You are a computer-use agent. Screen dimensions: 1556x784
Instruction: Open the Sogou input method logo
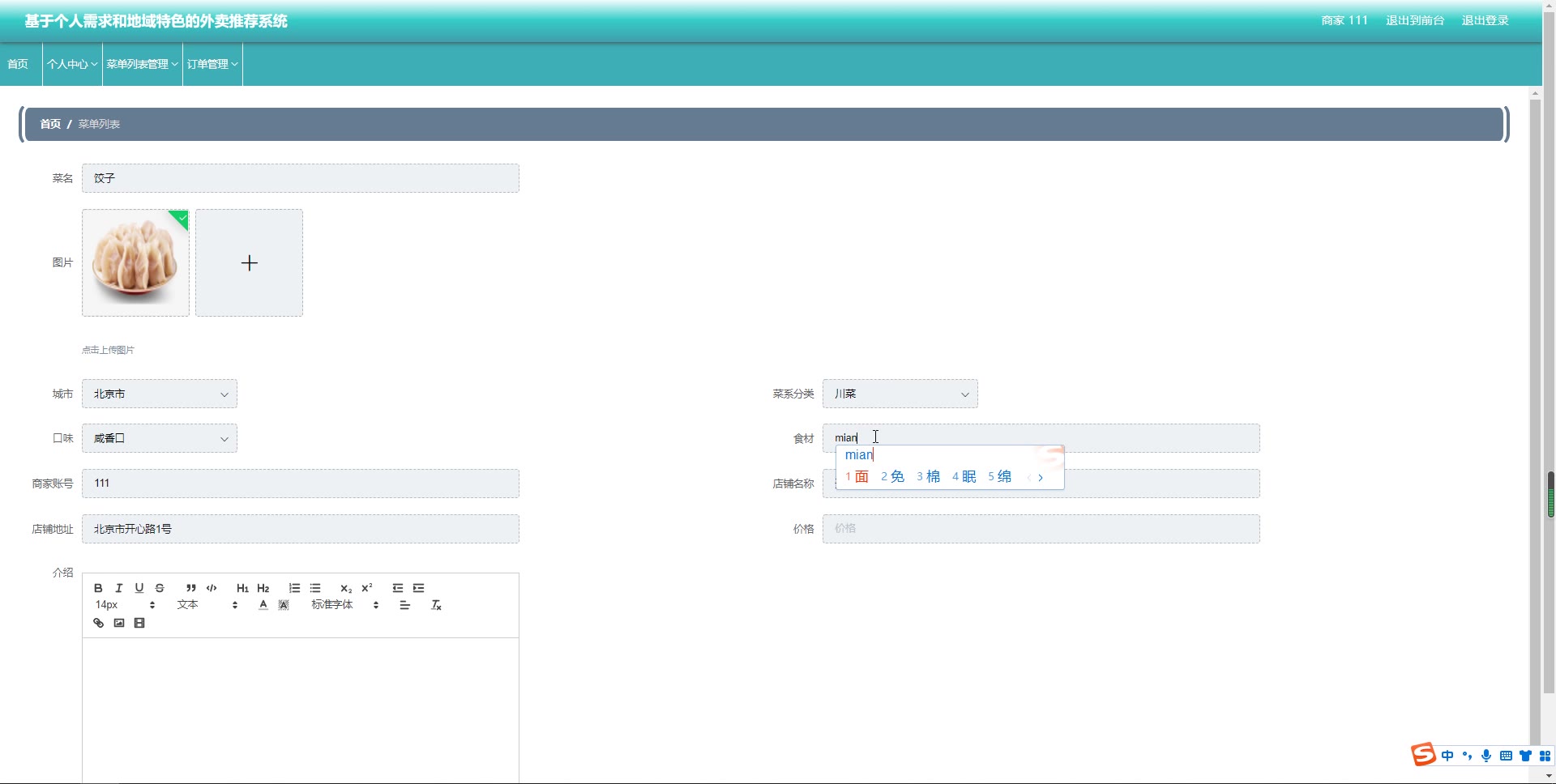1423,755
